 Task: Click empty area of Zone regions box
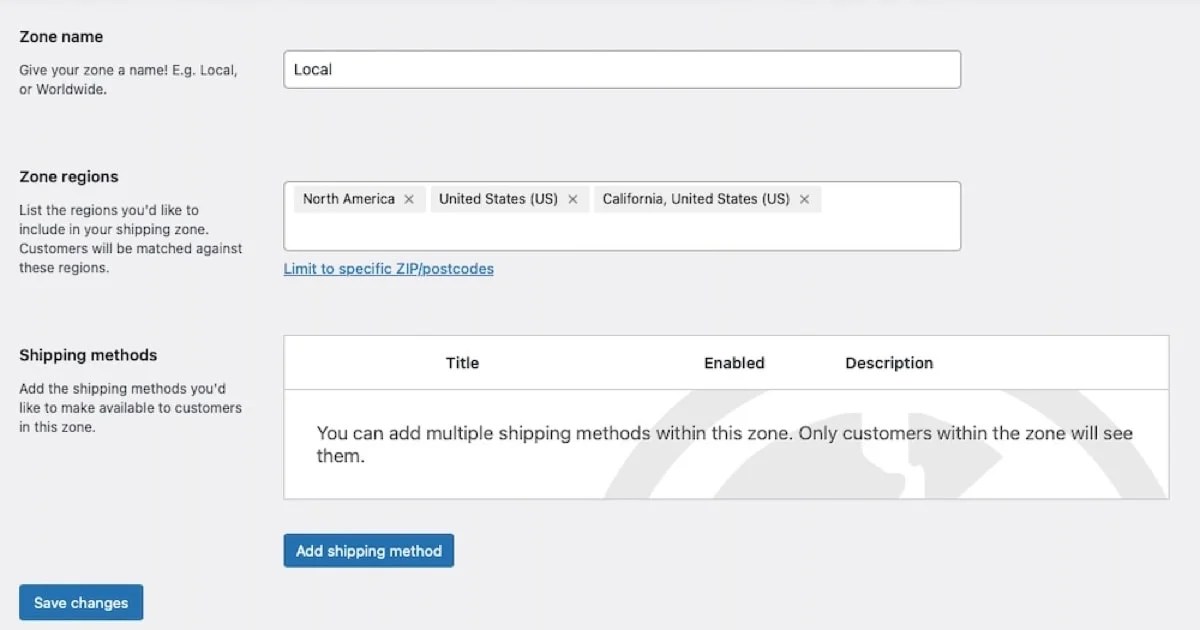(x=621, y=232)
